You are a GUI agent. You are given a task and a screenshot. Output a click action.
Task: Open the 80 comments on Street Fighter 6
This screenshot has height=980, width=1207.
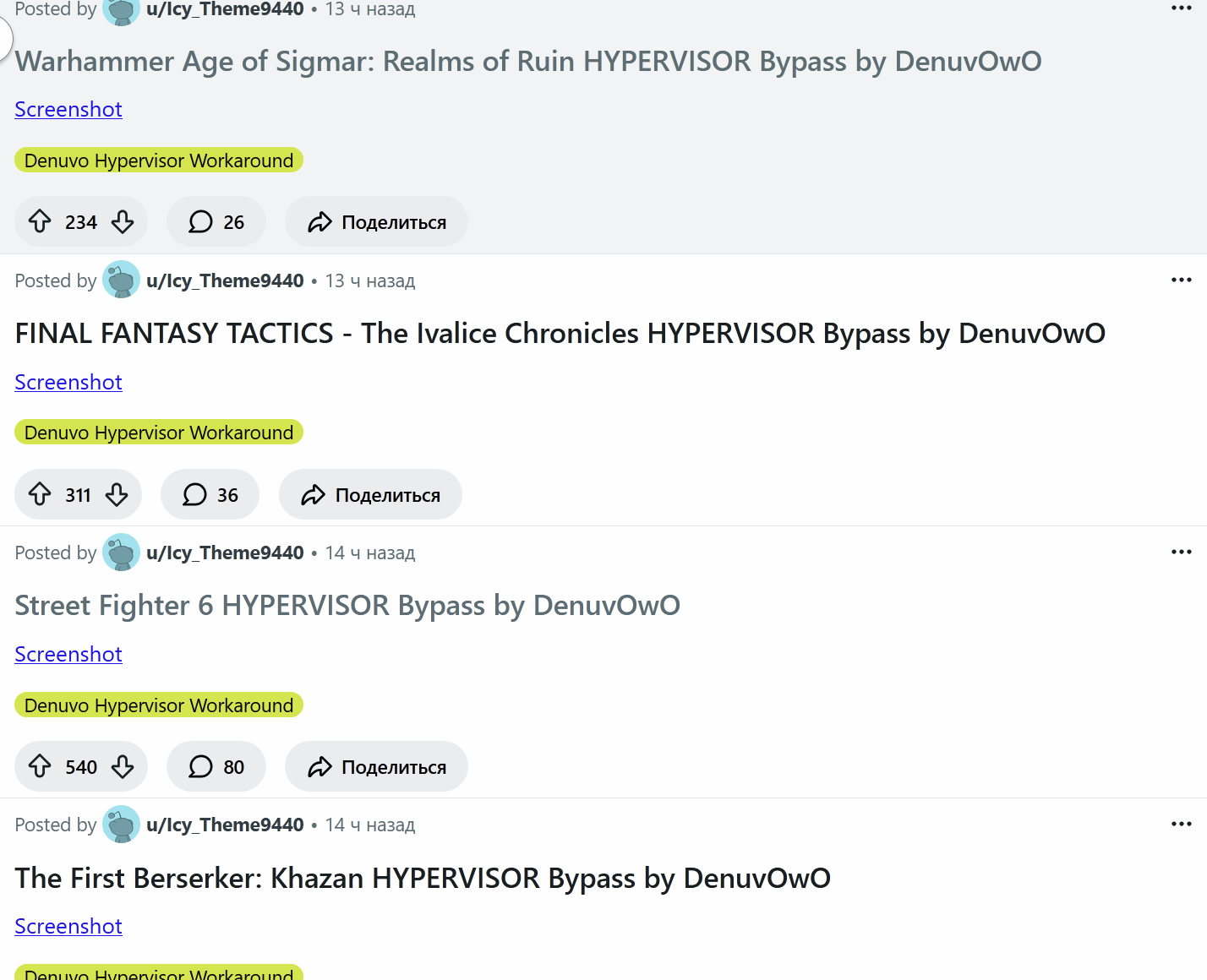[216, 766]
